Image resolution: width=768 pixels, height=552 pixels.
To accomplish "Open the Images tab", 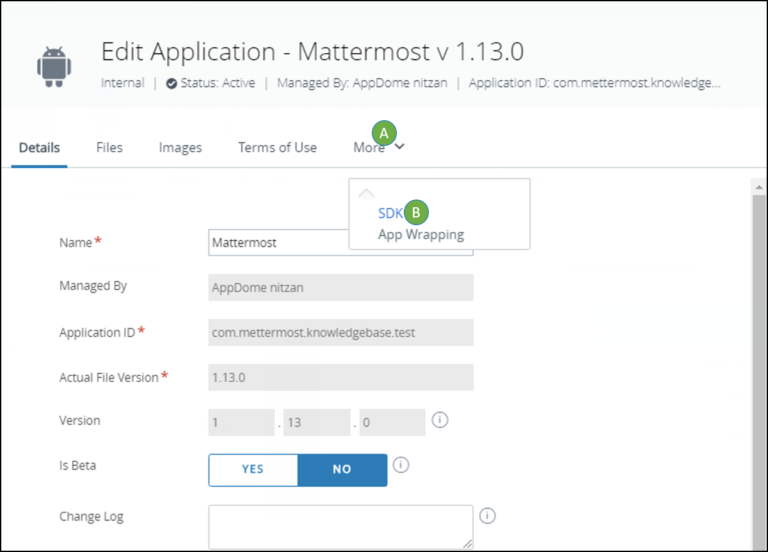I will pyautogui.click(x=180, y=148).
